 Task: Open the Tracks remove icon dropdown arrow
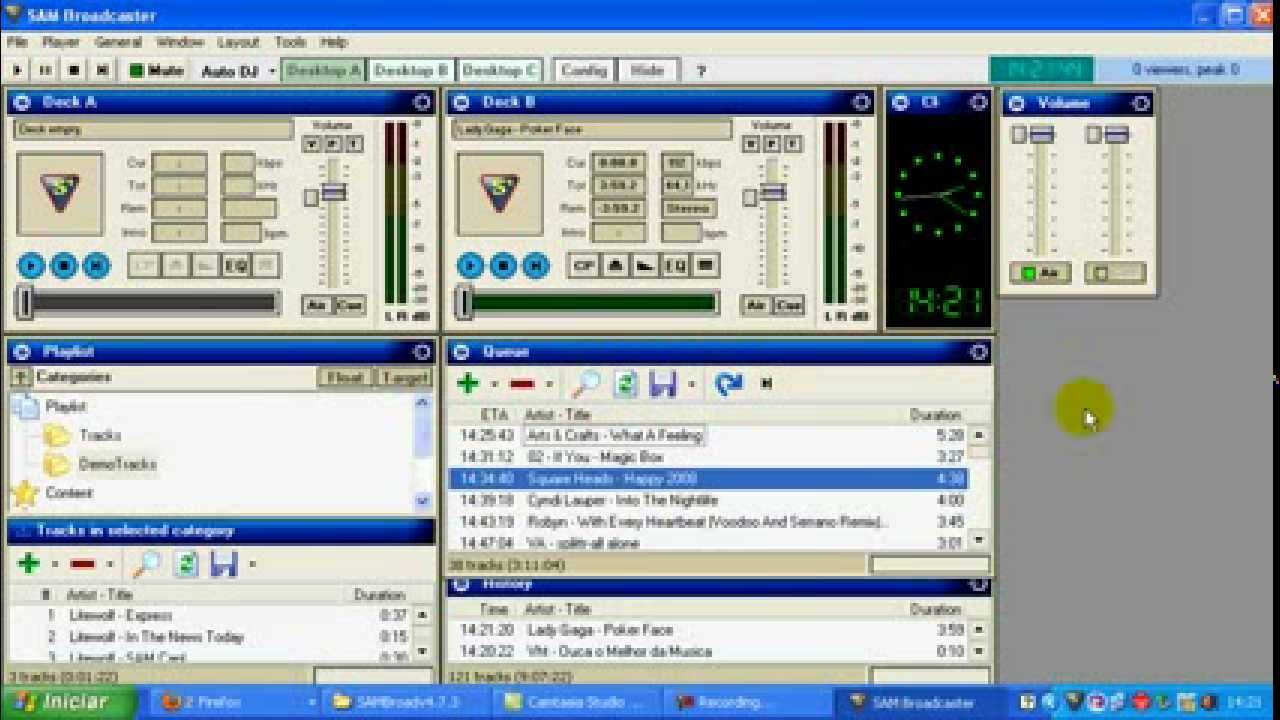(109, 565)
